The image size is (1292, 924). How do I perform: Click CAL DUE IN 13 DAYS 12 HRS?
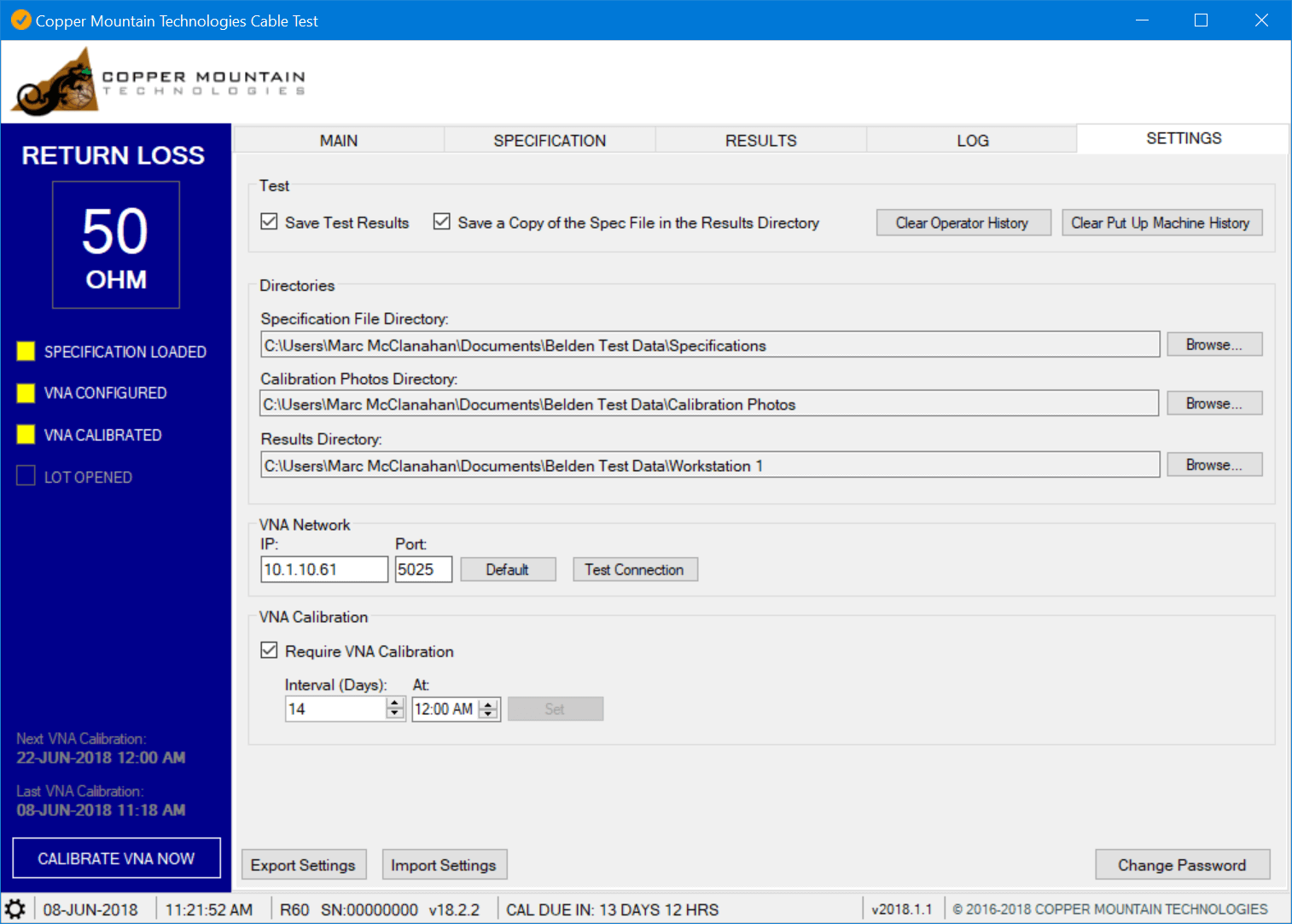pos(613,909)
